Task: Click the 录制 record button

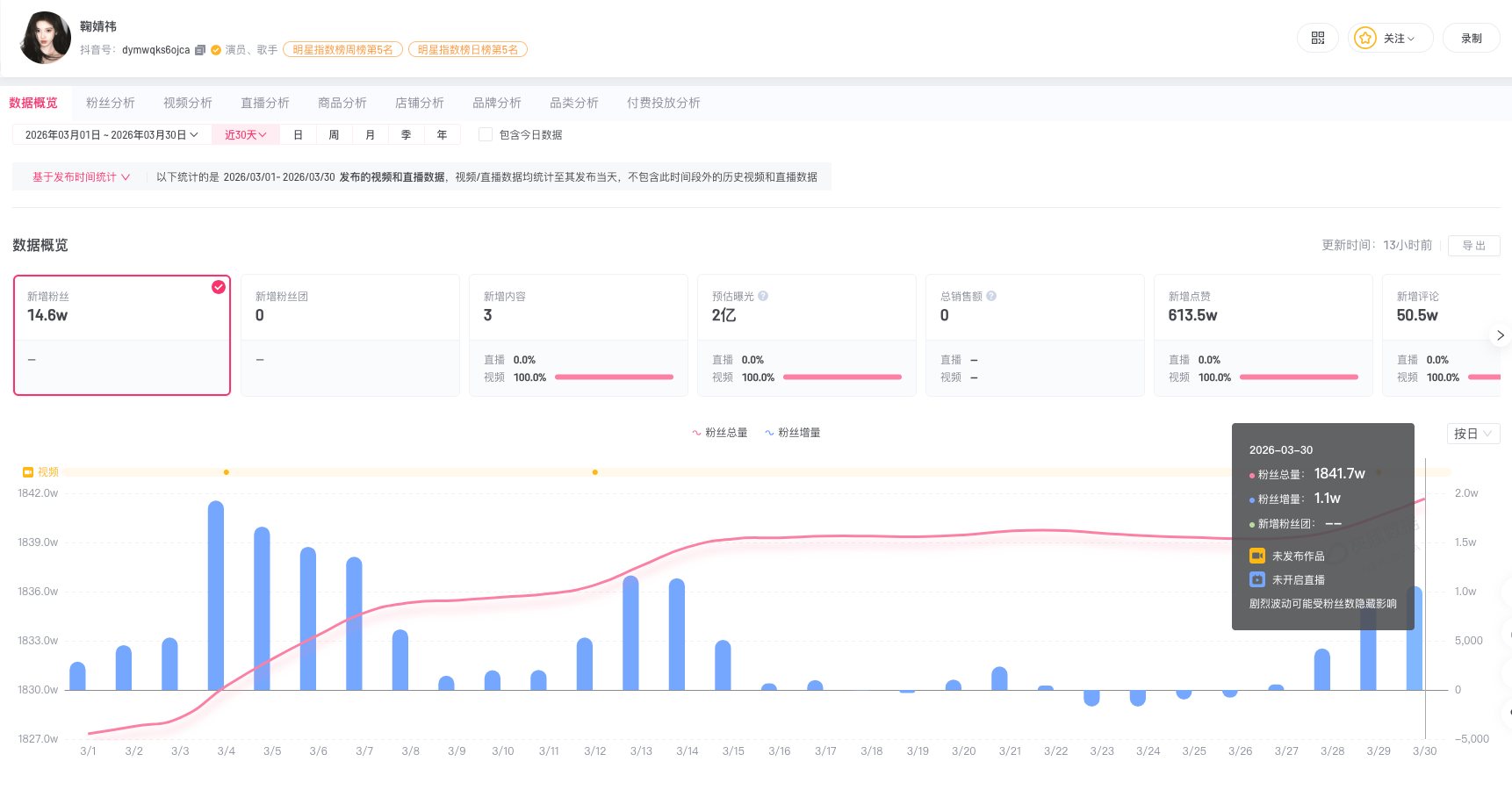Action: [1472, 39]
